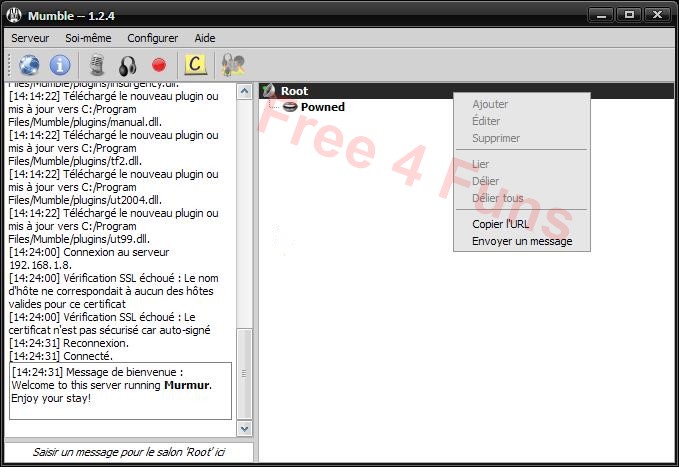
Task: Open the server connect globe icon
Action: 29,65
